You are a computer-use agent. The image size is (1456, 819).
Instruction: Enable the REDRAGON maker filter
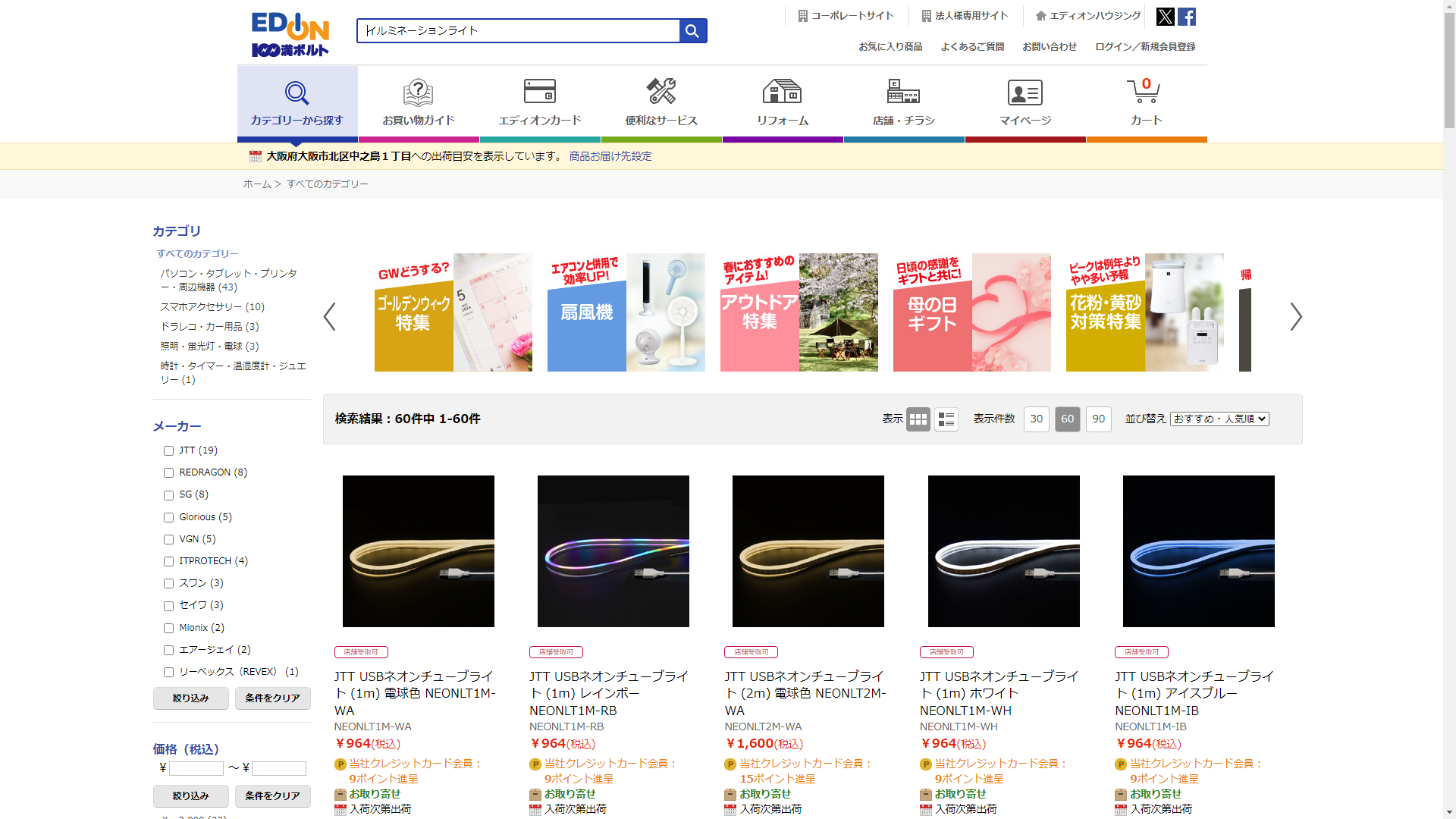coord(169,473)
